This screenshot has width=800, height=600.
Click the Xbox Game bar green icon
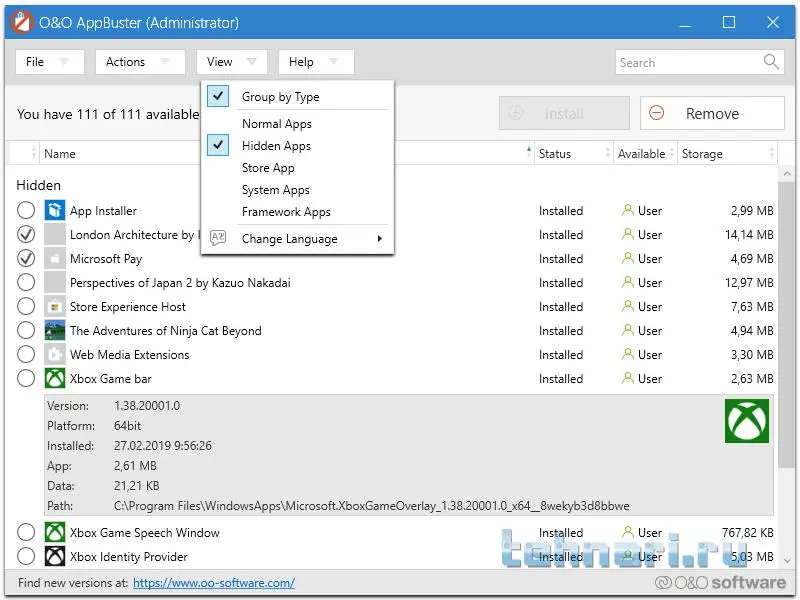(x=55, y=378)
